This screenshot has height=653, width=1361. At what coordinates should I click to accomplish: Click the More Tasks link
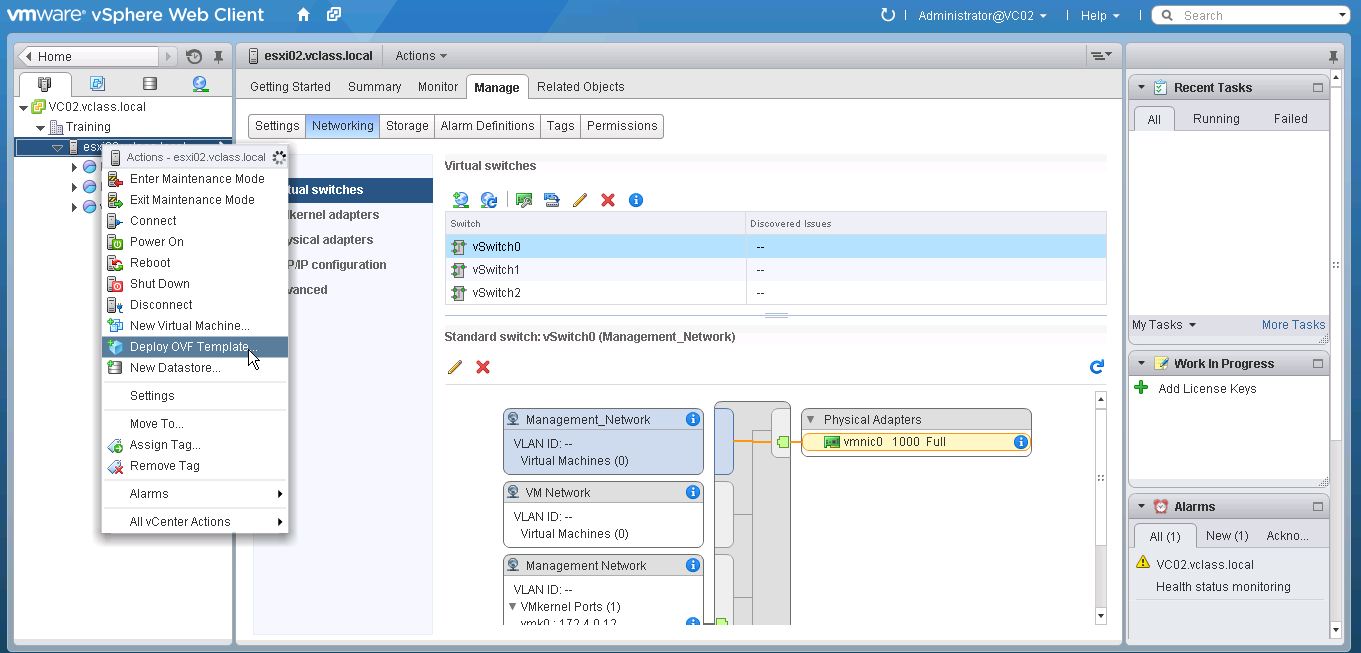point(1293,325)
